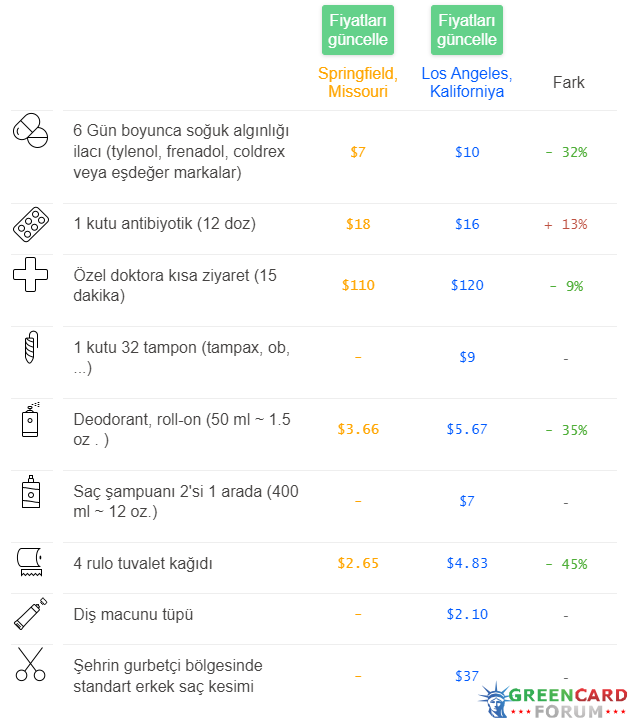
Task: Open the Springfield, Missouri city link
Action: pos(358,82)
